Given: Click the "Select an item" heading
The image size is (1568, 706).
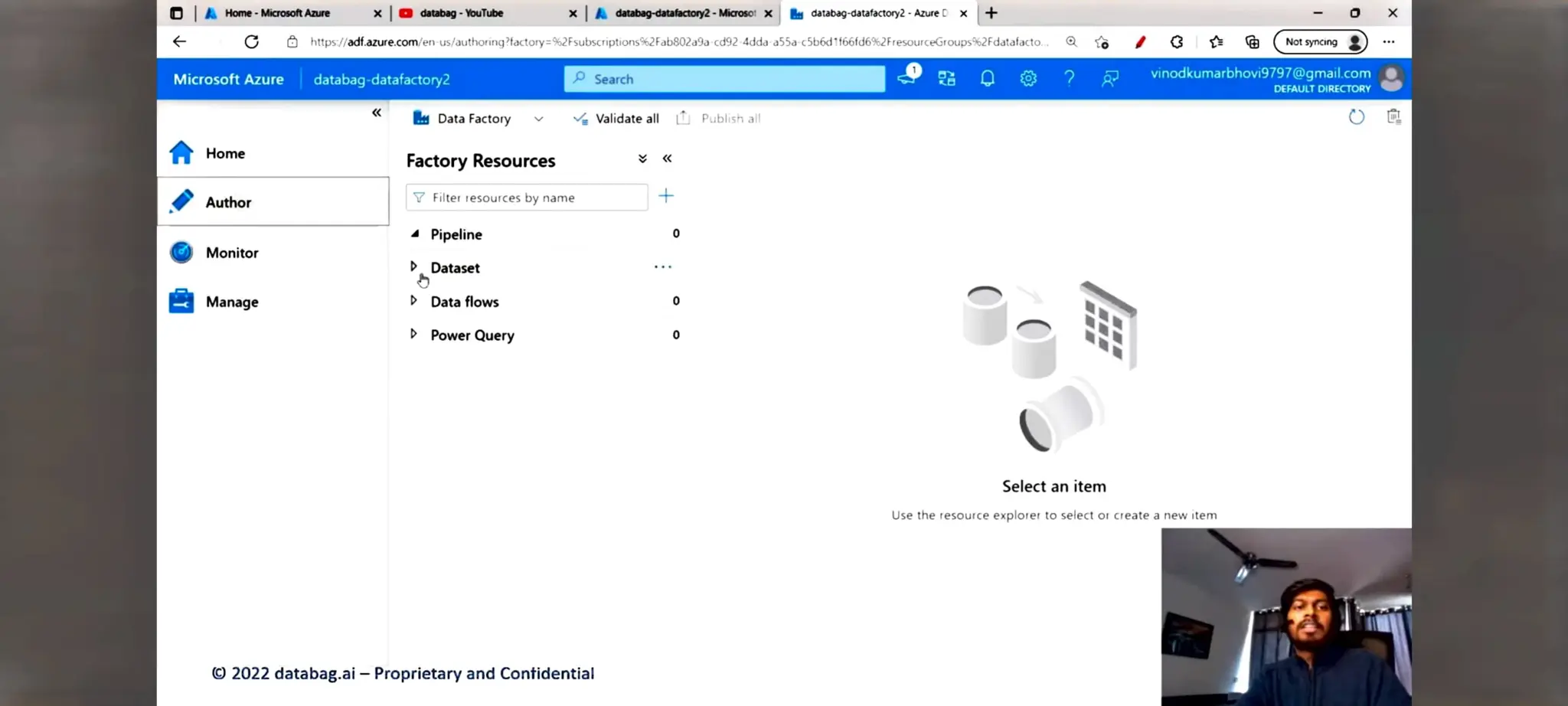Looking at the screenshot, I should 1054,486.
